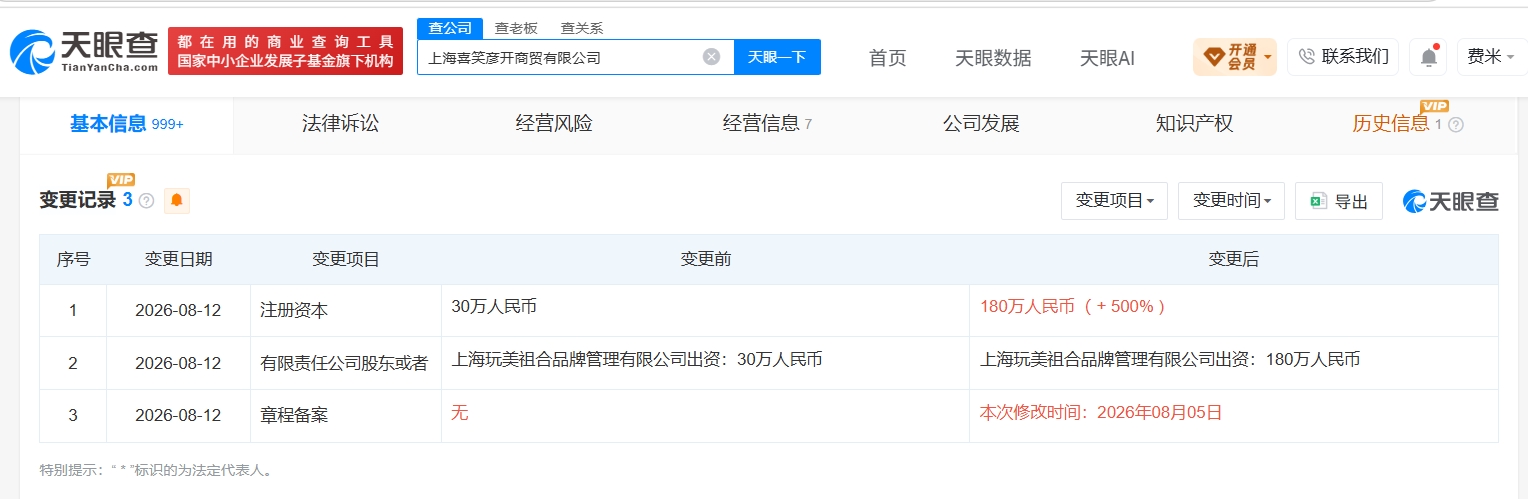The width and height of the screenshot is (1528, 499).
Task: Open the 公司发展 tab
Action: (x=981, y=124)
